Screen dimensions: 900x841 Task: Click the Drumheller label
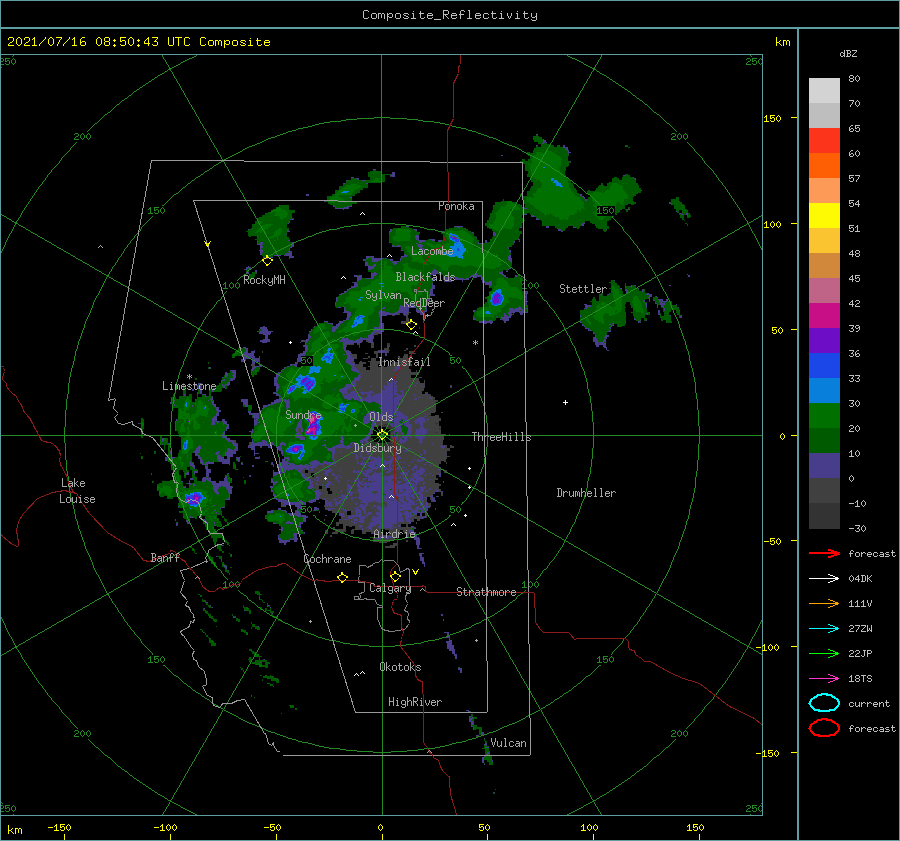586,493
